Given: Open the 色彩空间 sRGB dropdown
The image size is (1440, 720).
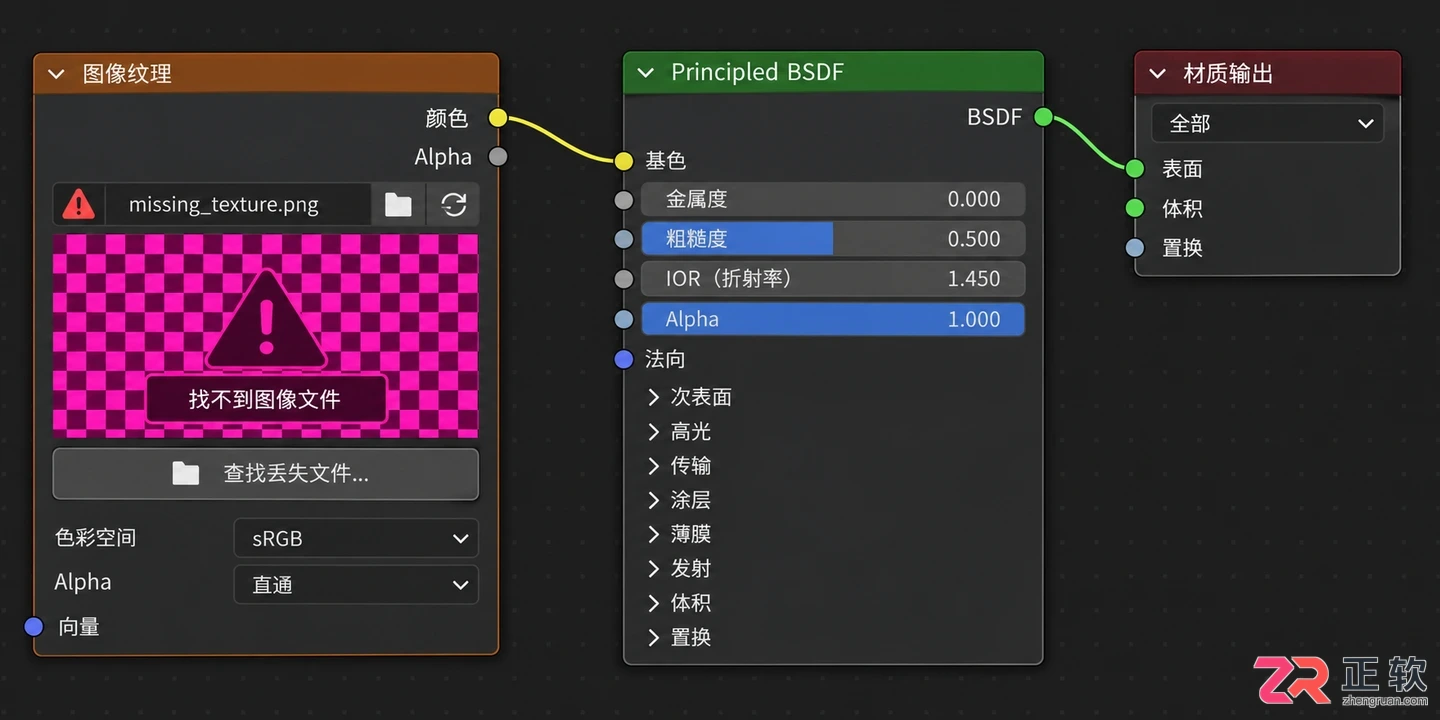Looking at the screenshot, I should point(356,538).
